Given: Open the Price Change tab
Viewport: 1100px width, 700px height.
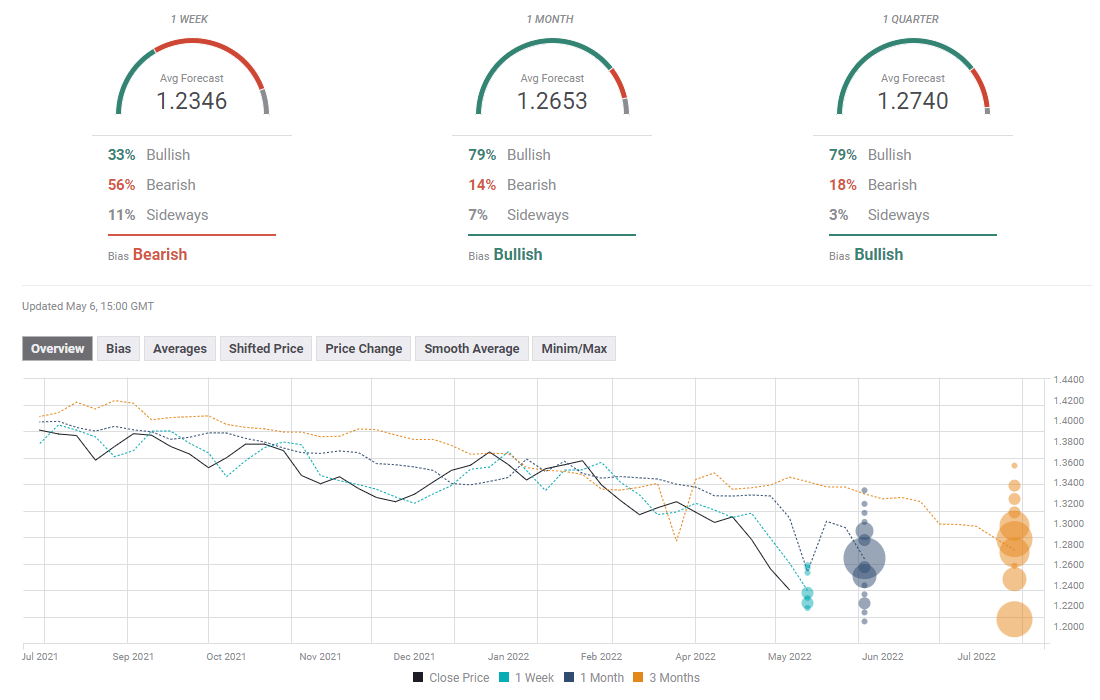Looking at the screenshot, I should pyautogui.click(x=363, y=348).
